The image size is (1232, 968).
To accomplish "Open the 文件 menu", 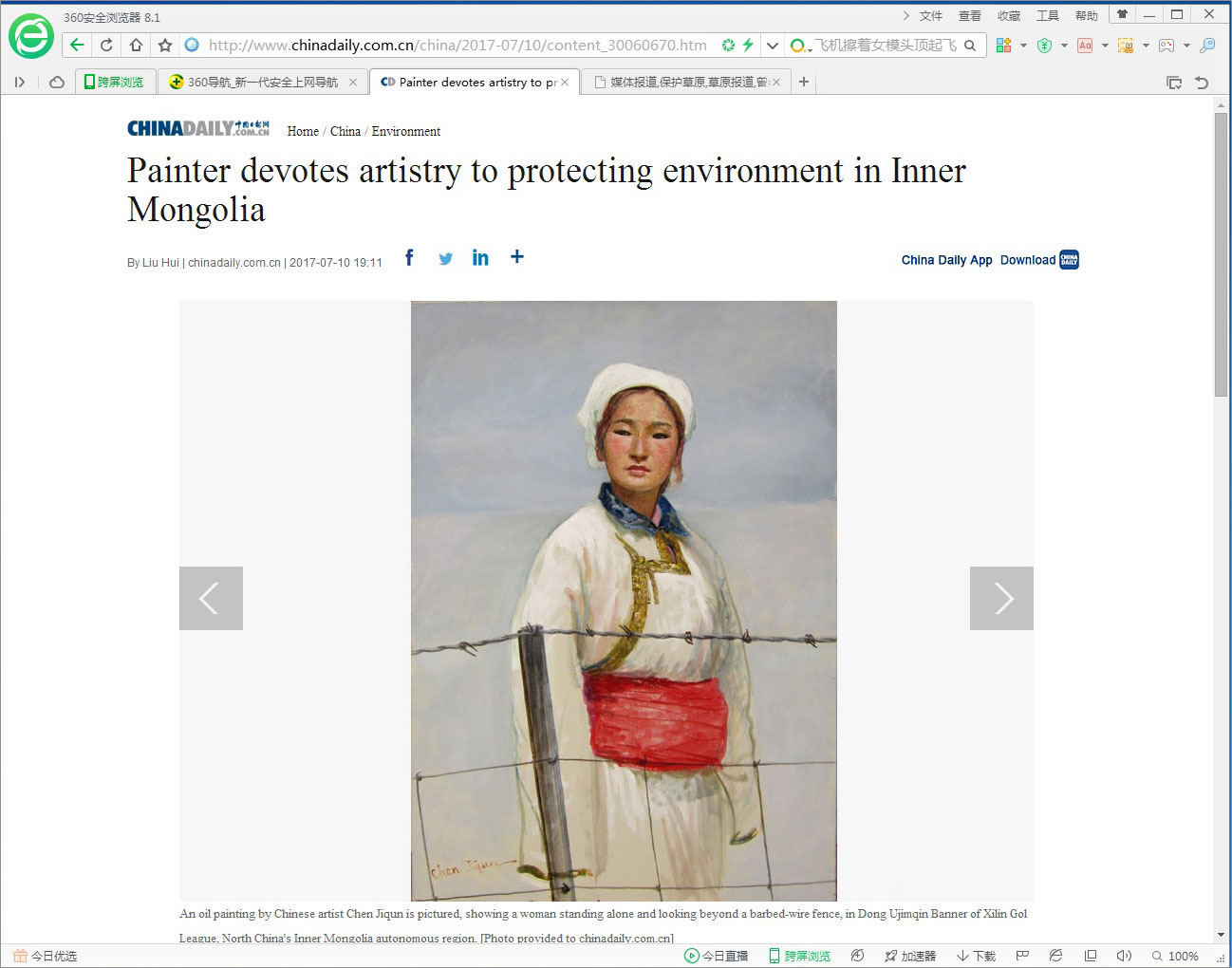I will tap(930, 15).
